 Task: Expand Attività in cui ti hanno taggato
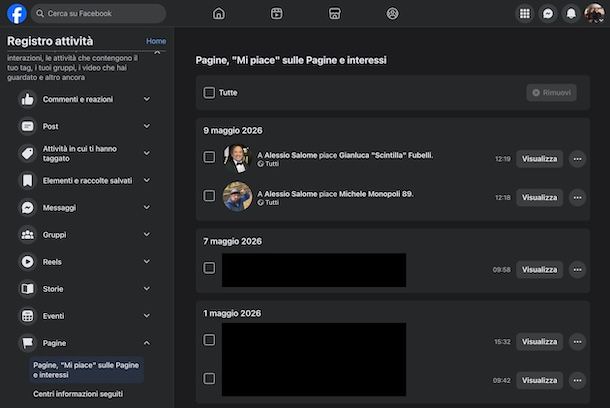pos(147,153)
